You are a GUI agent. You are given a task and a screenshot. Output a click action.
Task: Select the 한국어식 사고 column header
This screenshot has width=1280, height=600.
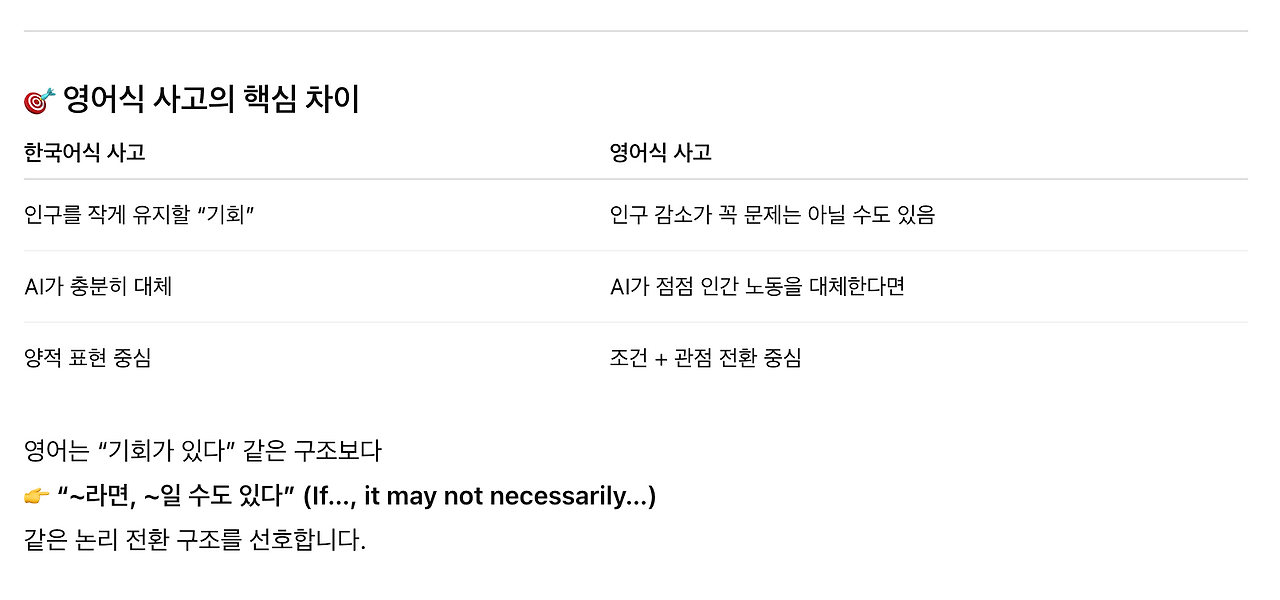[x=85, y=153]
